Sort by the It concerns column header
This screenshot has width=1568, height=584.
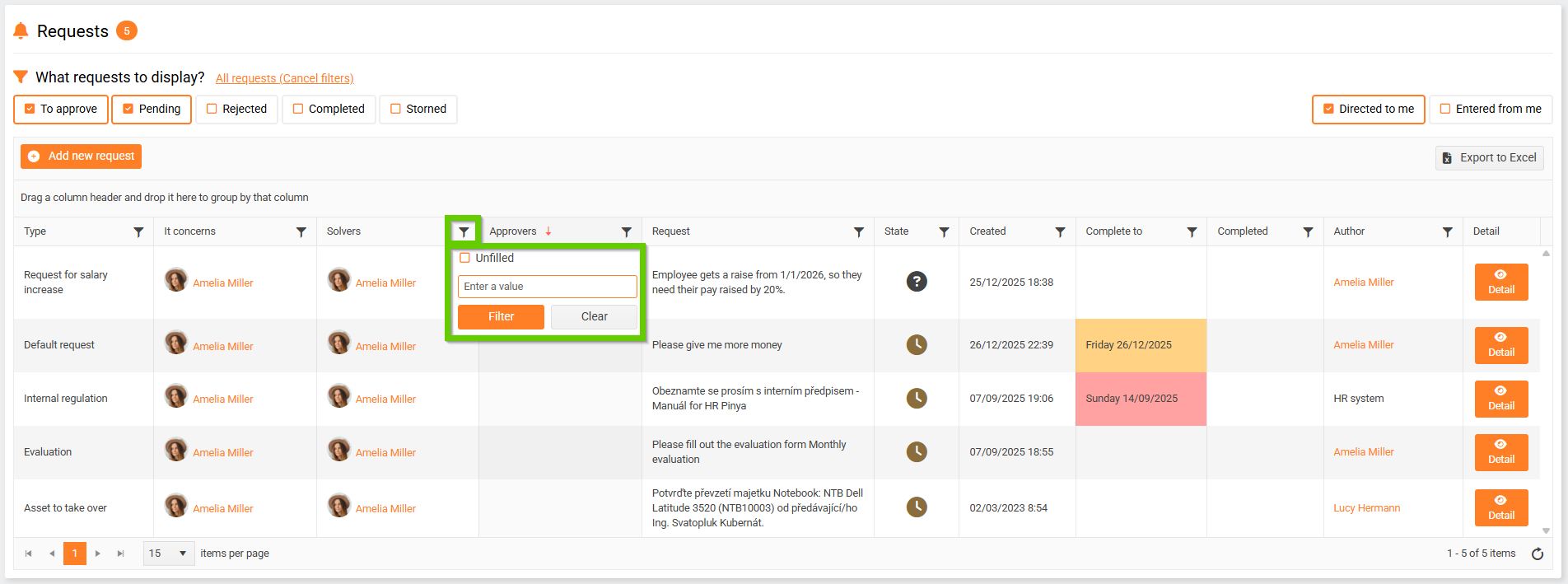pyautogui.click(x=189, y=231)
